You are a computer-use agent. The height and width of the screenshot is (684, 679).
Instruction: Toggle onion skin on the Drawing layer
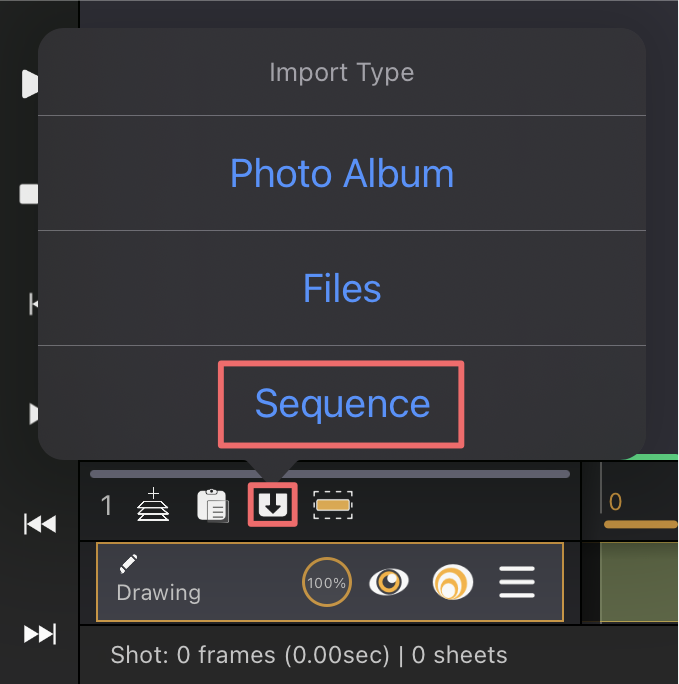pyautogui.click(x=453, y=582)
